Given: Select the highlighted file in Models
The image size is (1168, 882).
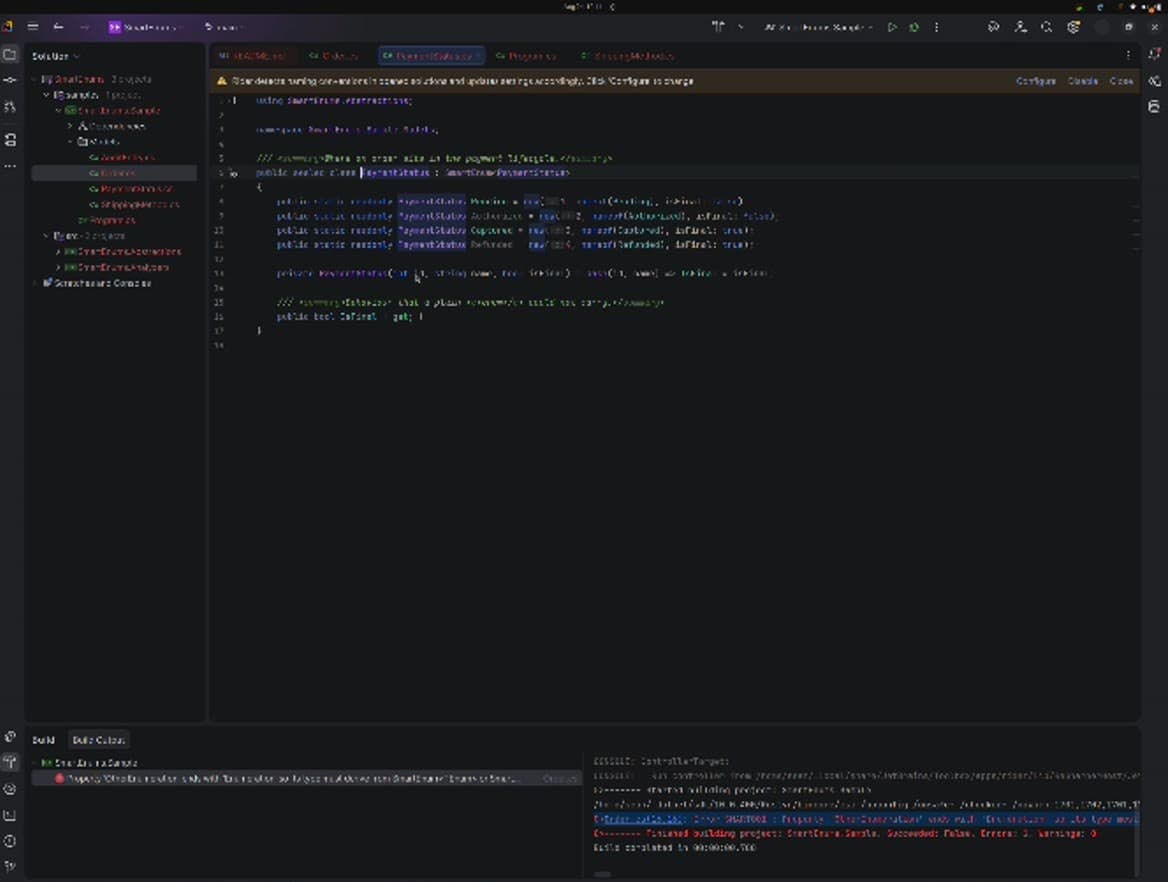Looking at the screenshot, I should 114,173.
